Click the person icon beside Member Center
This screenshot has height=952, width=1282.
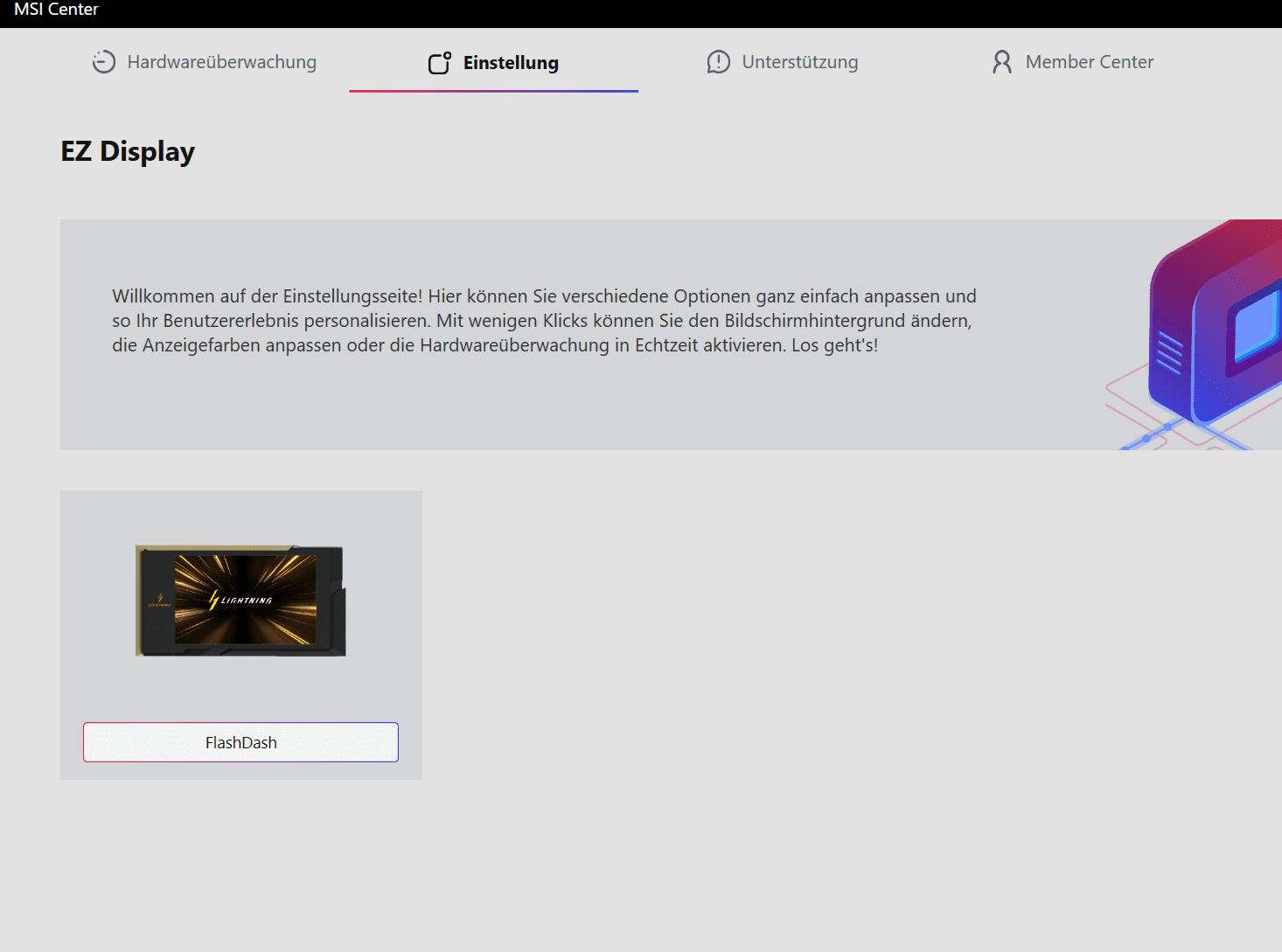1002,62
